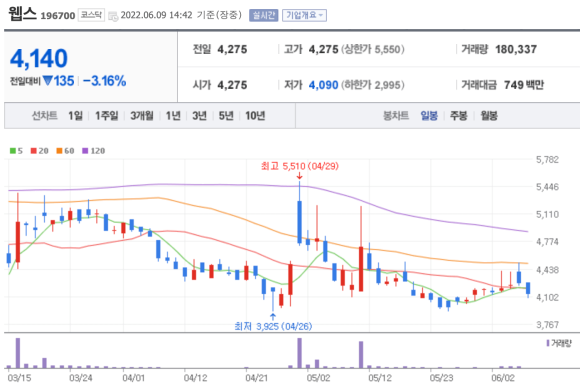580x392 pixels.
Task: Click the 03/15 date axis label
Action: pos(19,378)
